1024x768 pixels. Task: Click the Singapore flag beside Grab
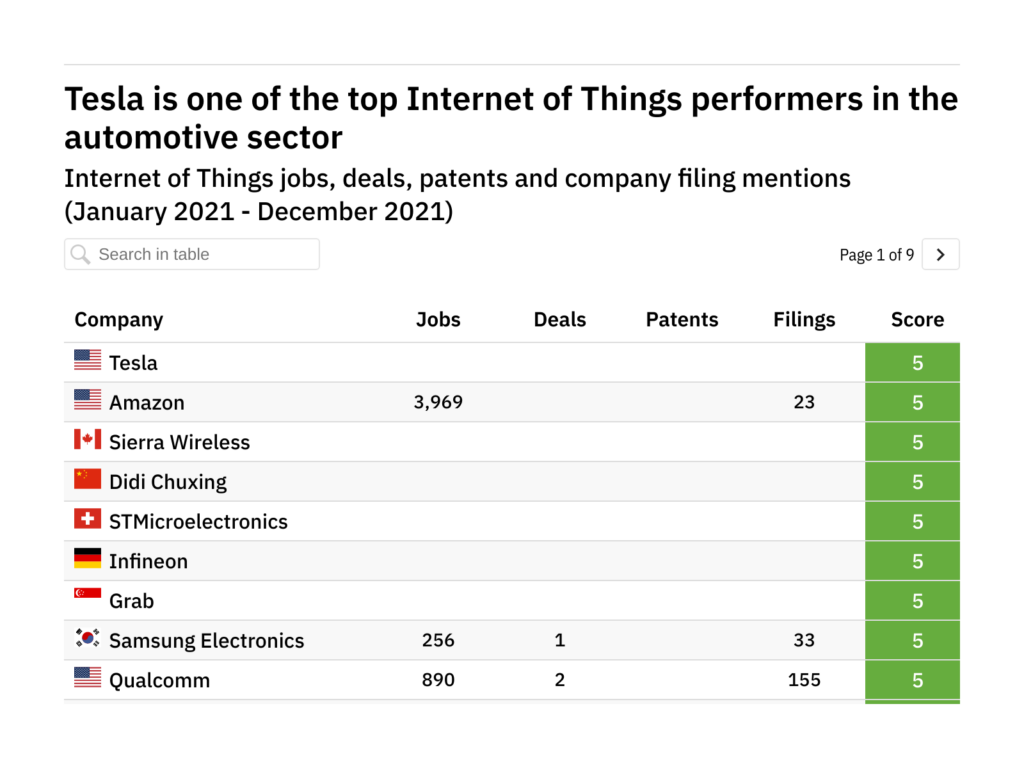tap(88, 596)
